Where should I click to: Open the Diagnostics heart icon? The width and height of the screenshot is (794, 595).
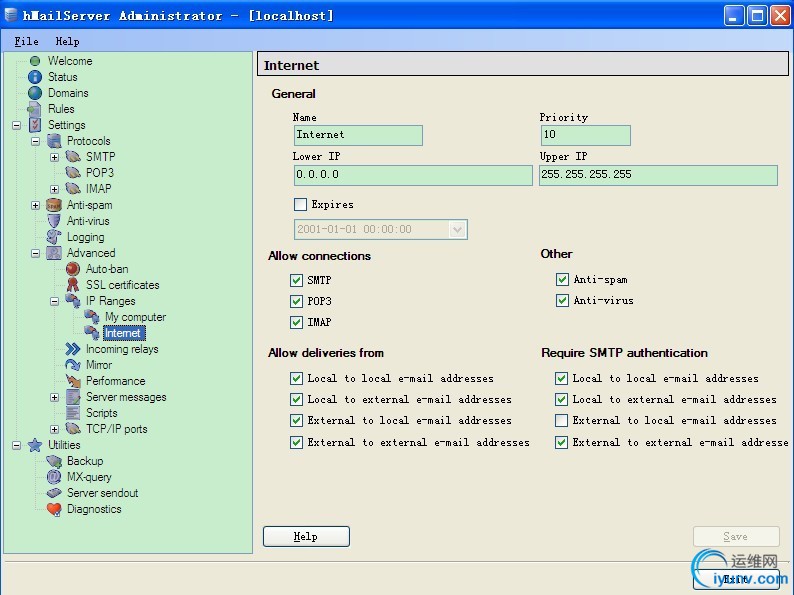(x=54, y=509)
